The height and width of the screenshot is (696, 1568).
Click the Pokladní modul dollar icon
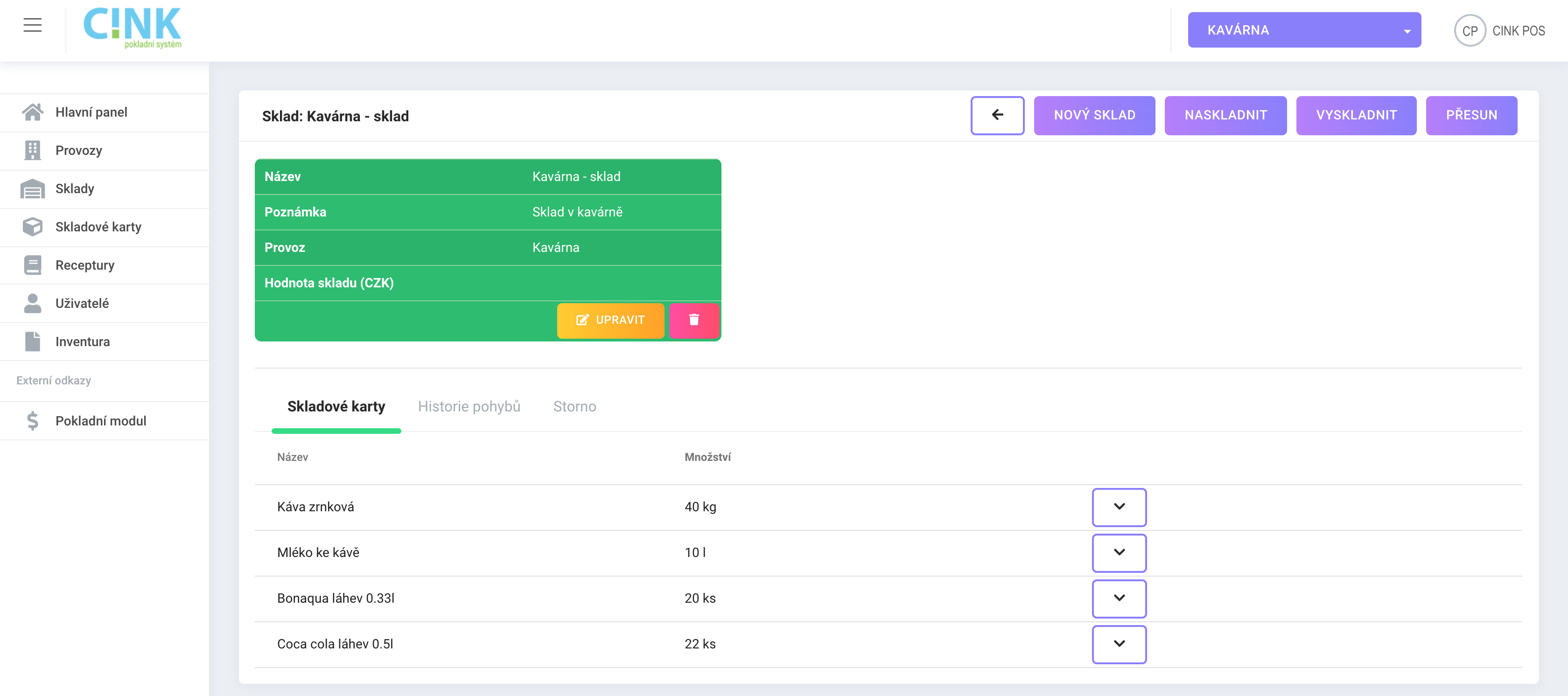click(x=32, y=420)
